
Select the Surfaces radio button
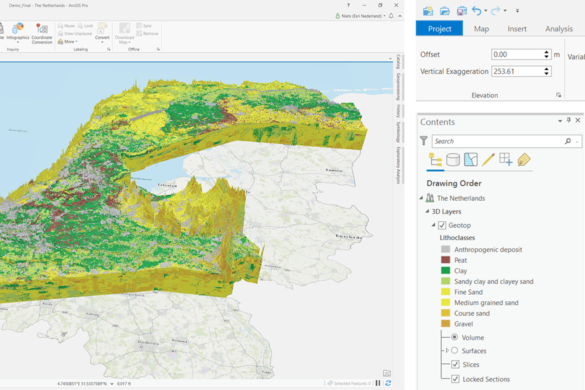tap(454, 350)
